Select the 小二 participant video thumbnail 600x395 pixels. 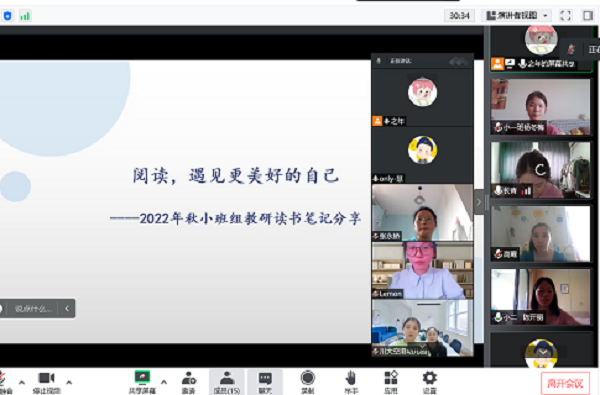(x=541, y=297)
